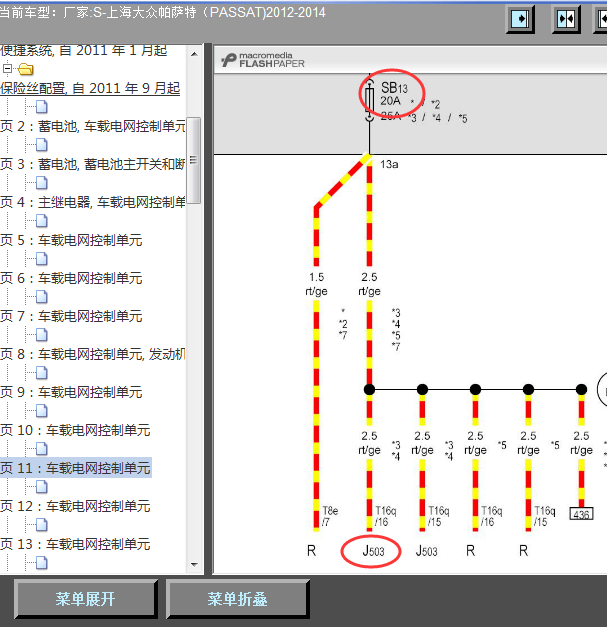Screen dimensions: 607x627
Task: Click document icon below 页 11 entry
Action: click(42, 487)
